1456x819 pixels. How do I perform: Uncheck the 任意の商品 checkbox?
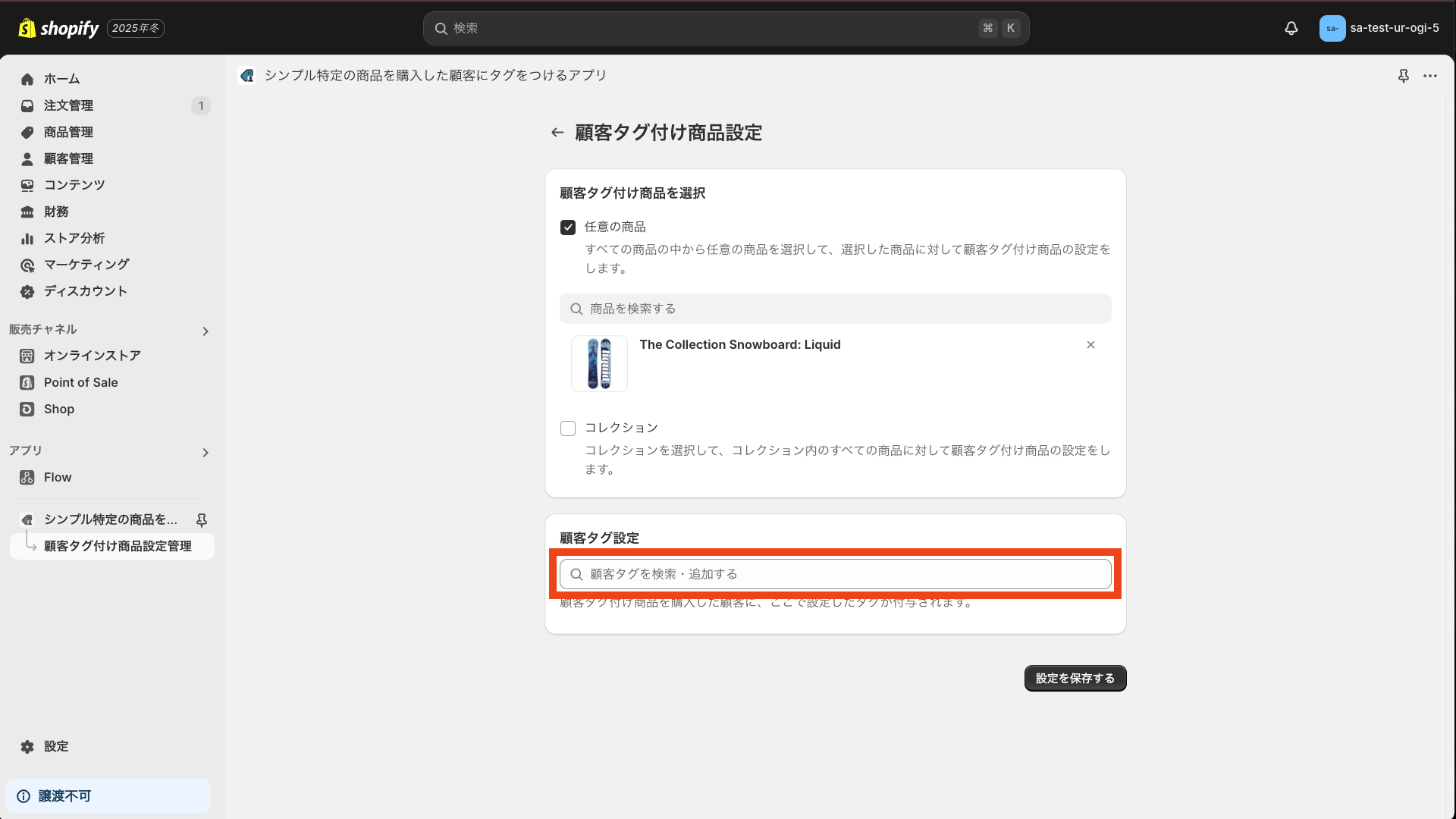pyautogui.click(x=568, y=227)
